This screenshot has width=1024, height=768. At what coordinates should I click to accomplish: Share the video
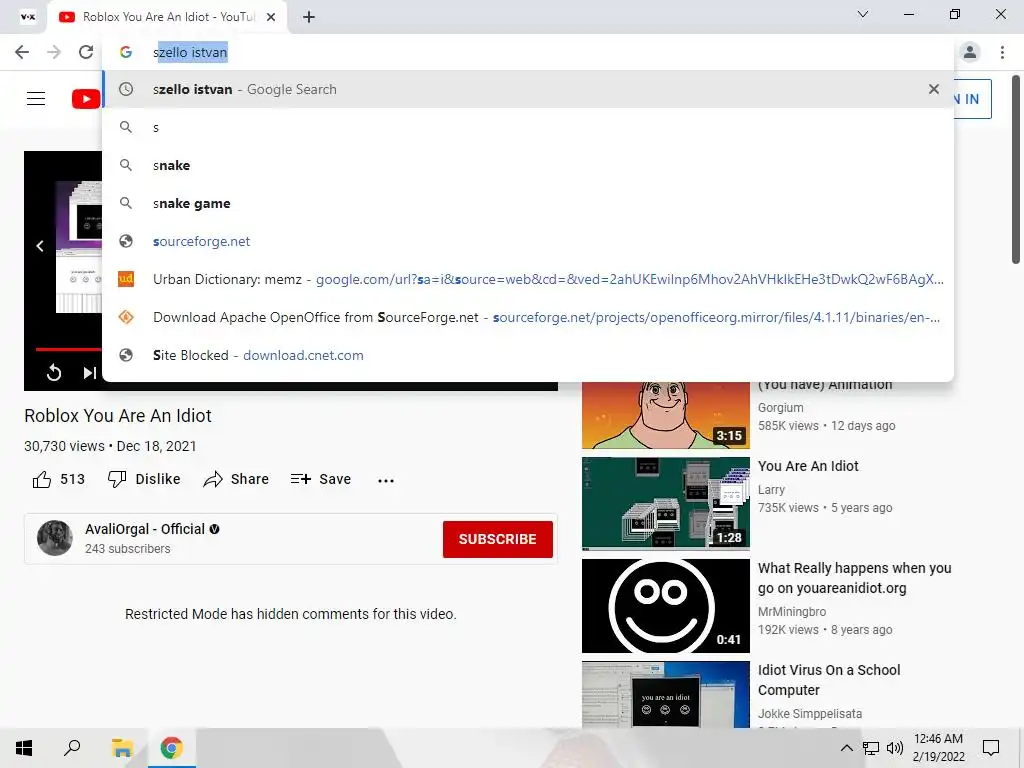(x=236, y=479)
